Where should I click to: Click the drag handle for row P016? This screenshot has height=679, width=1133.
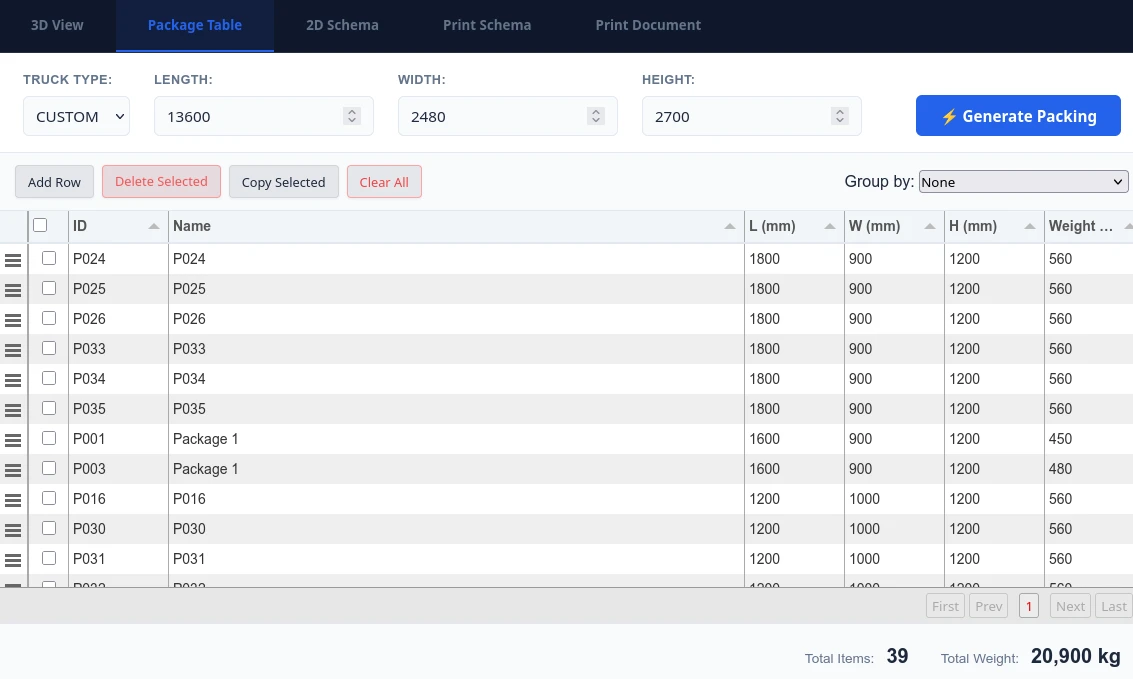(x=13, y=500)
